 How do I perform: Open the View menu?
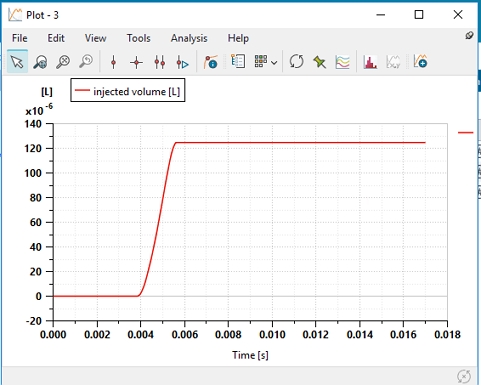click(95, 38)
